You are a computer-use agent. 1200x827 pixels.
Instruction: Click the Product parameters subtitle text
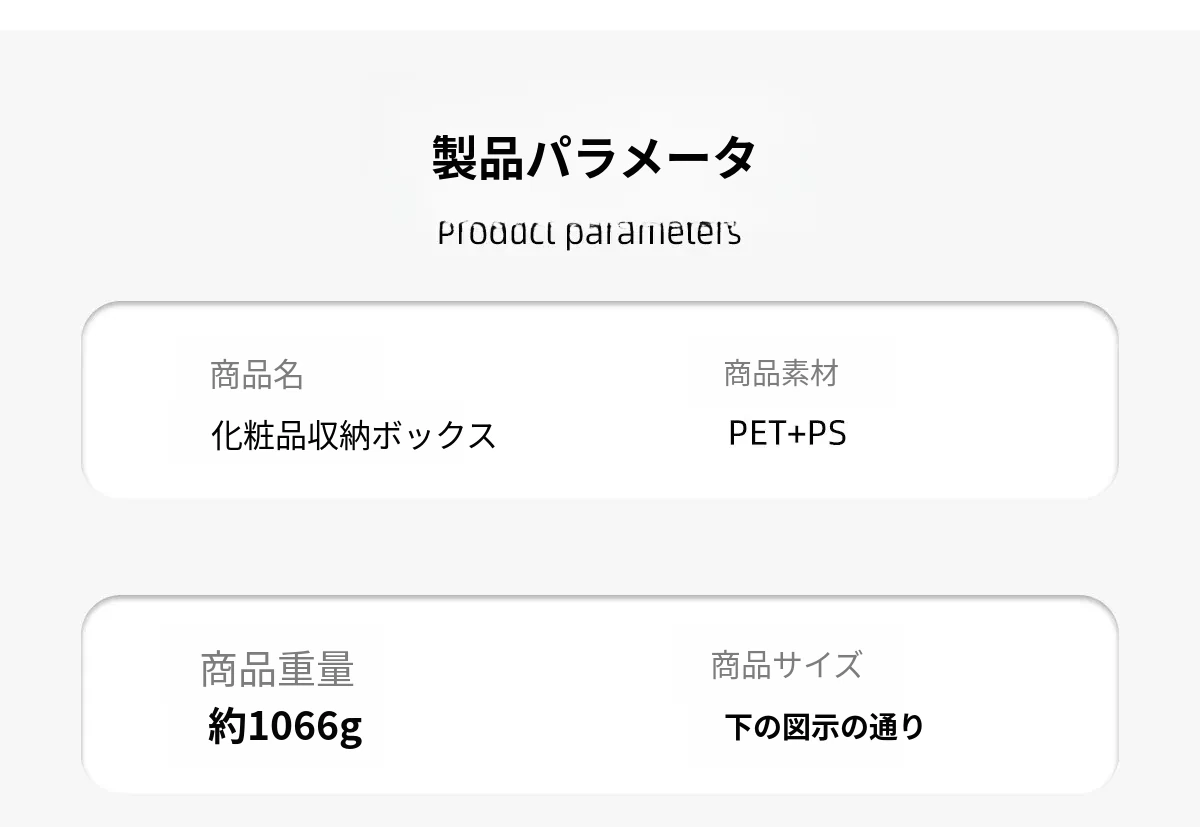[x=589, y=232]
